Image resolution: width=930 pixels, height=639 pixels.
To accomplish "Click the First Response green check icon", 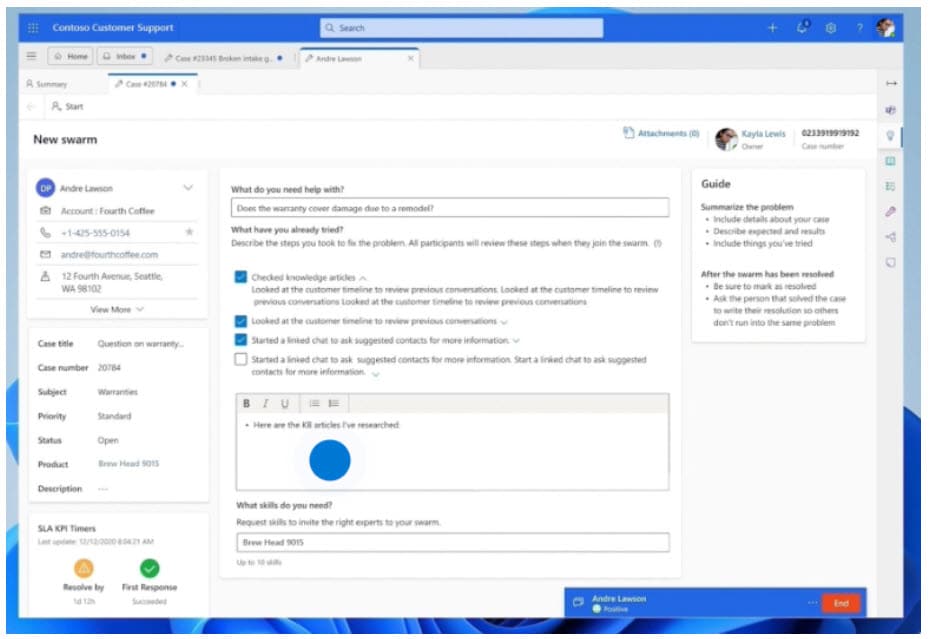I will click(149, 568).
